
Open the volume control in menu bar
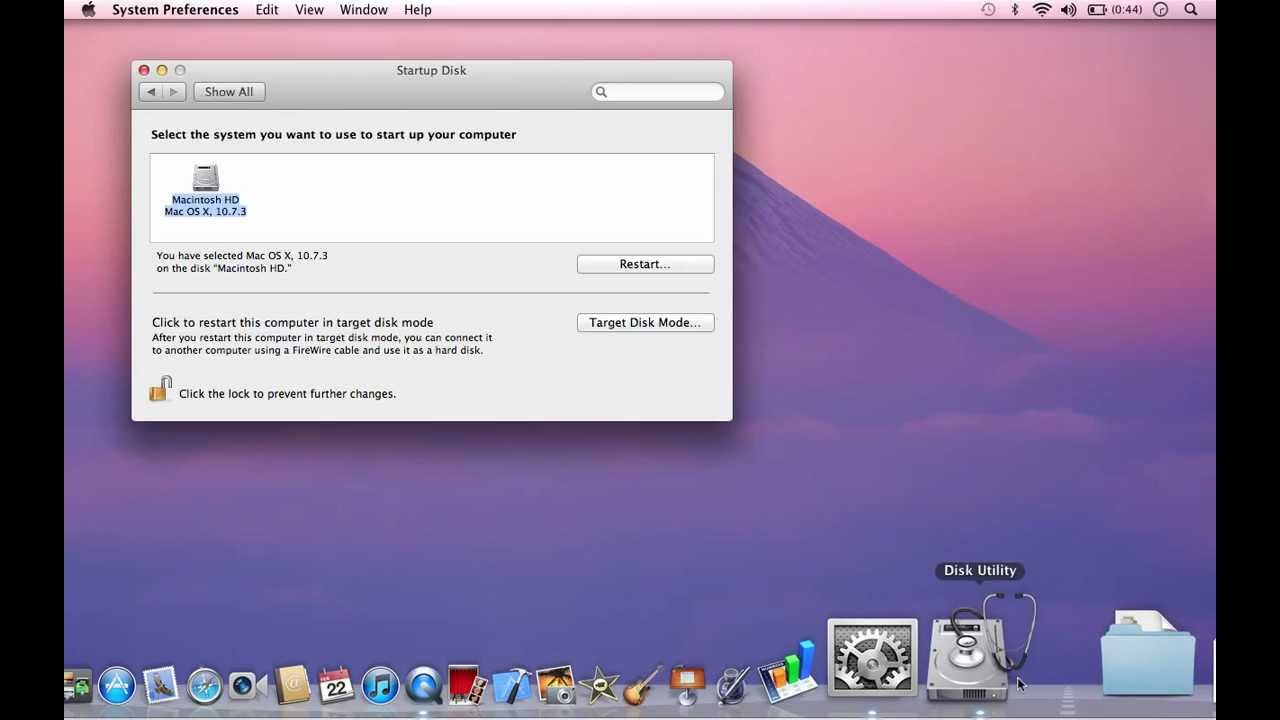click(1068, 9)
